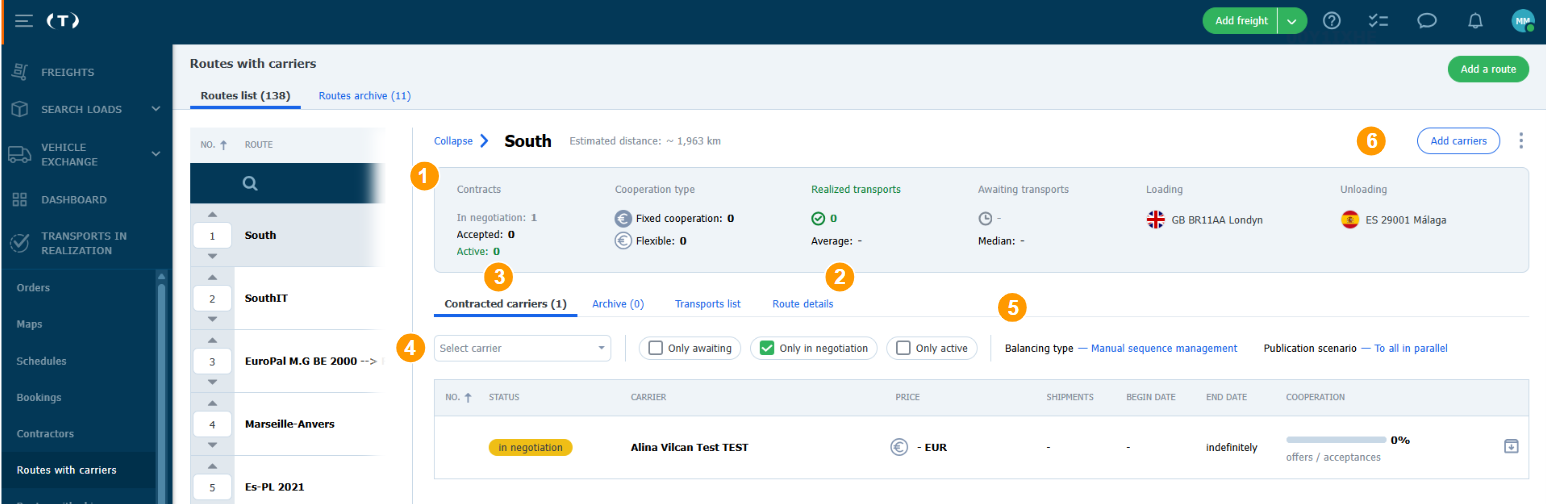Expand the Add freight dropdown arrow
Screen dimensions: 1546x504
[1293, 21]
